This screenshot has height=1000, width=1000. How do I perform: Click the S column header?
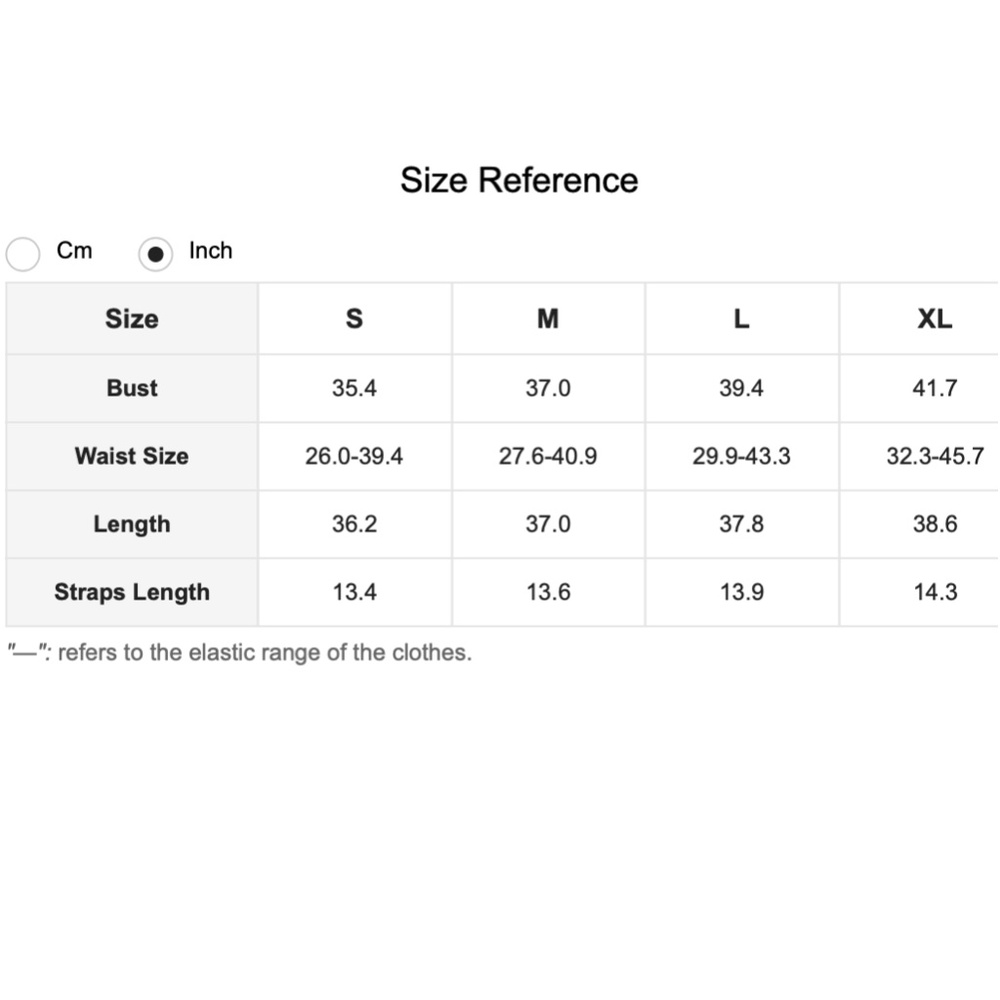[x=354, y=319]
